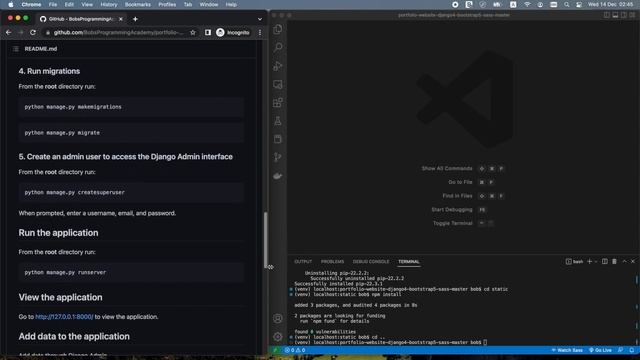Open the Wi-Fi menu in macOS menu bar
Screen dimensions: 640x360
tap(527, 4)
